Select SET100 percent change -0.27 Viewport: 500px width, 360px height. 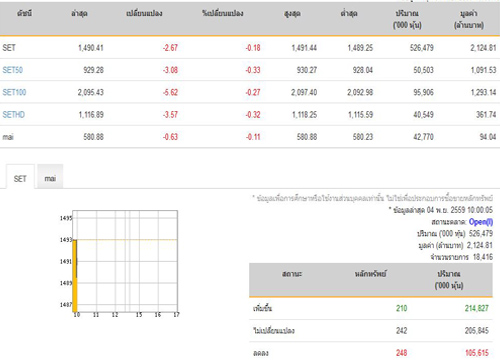[x=253, y=92]
